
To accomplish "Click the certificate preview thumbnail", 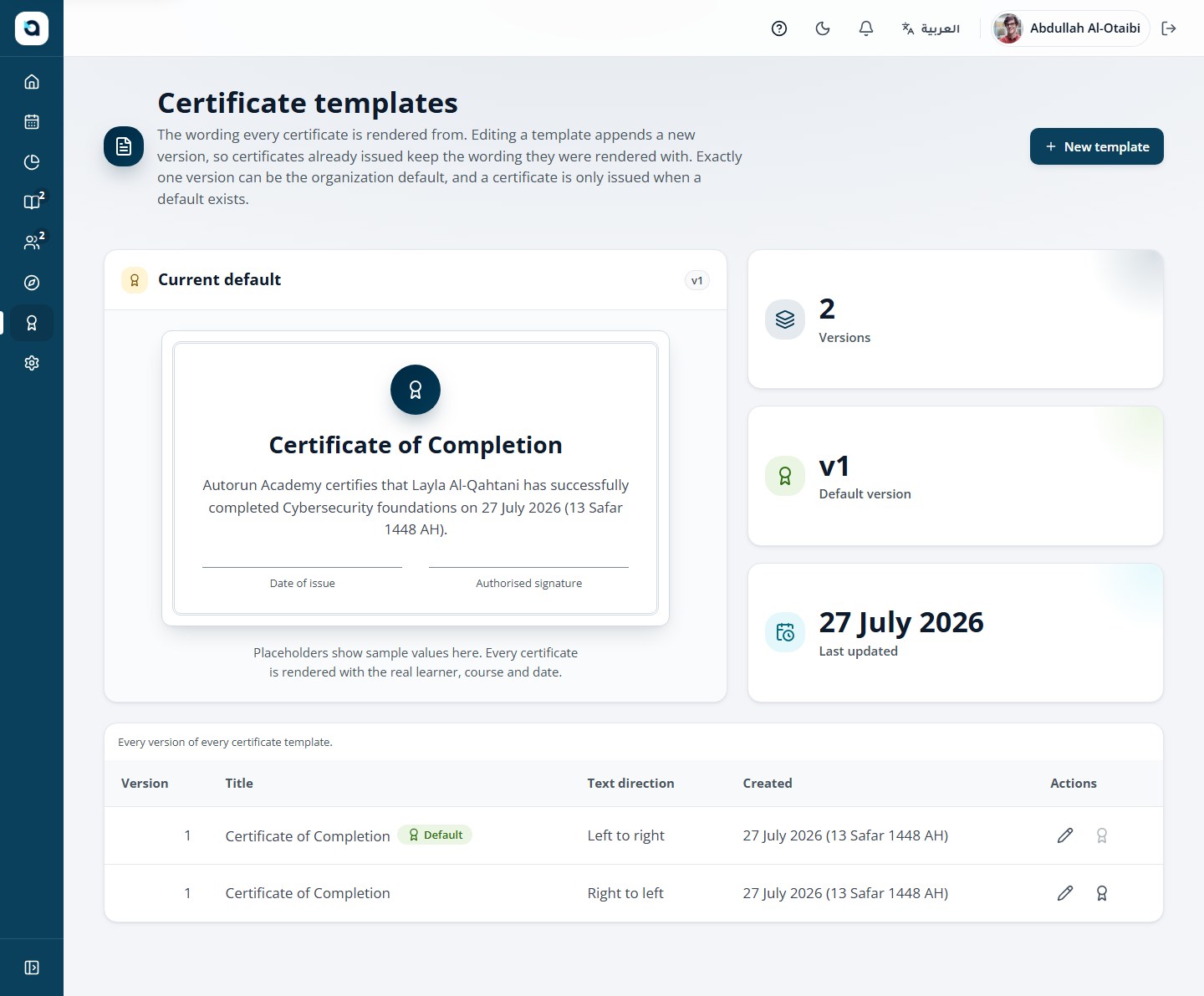I will tap(416, 478).
